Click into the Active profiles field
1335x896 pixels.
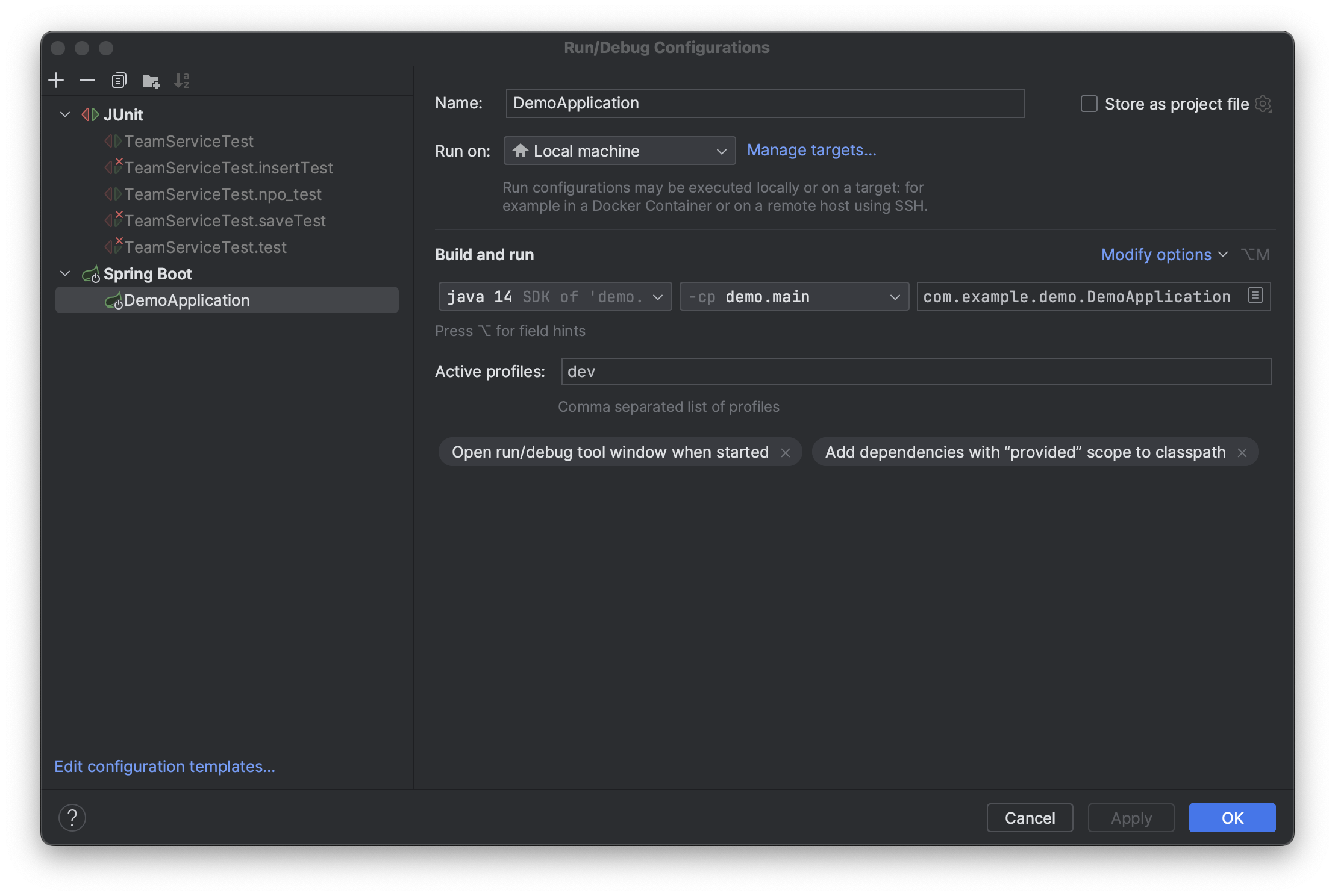[x=916, y=372]
